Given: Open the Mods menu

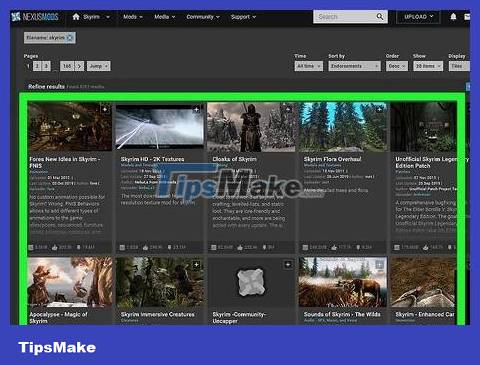Looking at the screenshot, I should tap(133, 17).
